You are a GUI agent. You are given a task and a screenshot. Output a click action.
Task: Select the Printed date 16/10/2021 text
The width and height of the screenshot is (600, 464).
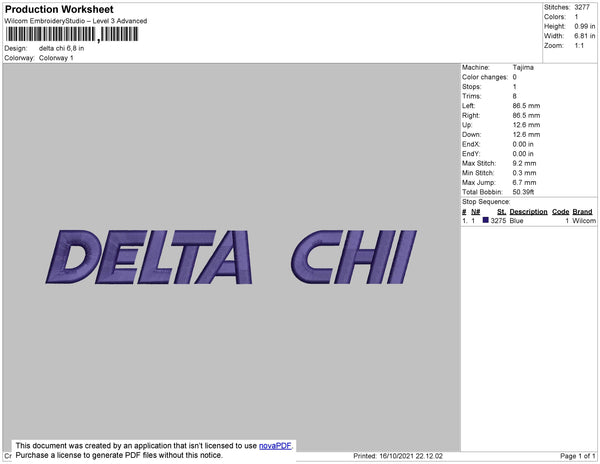[x=398, y=456]
